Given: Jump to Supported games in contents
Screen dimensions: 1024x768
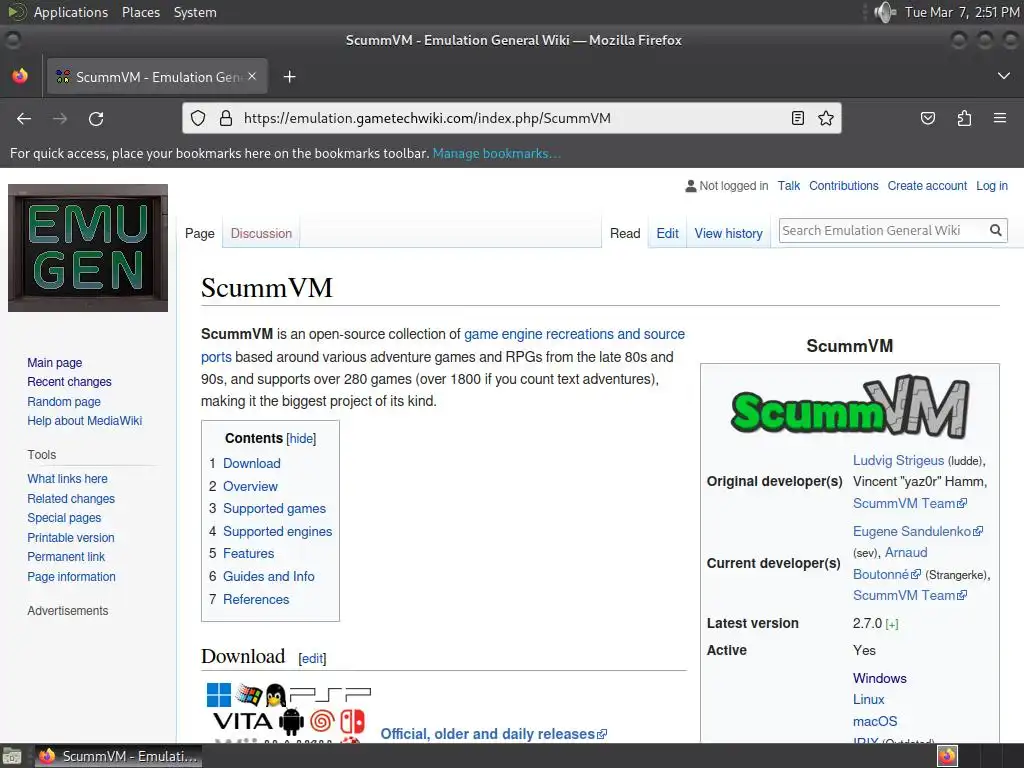Looking at the screenshot, I should tap(274, 508).
